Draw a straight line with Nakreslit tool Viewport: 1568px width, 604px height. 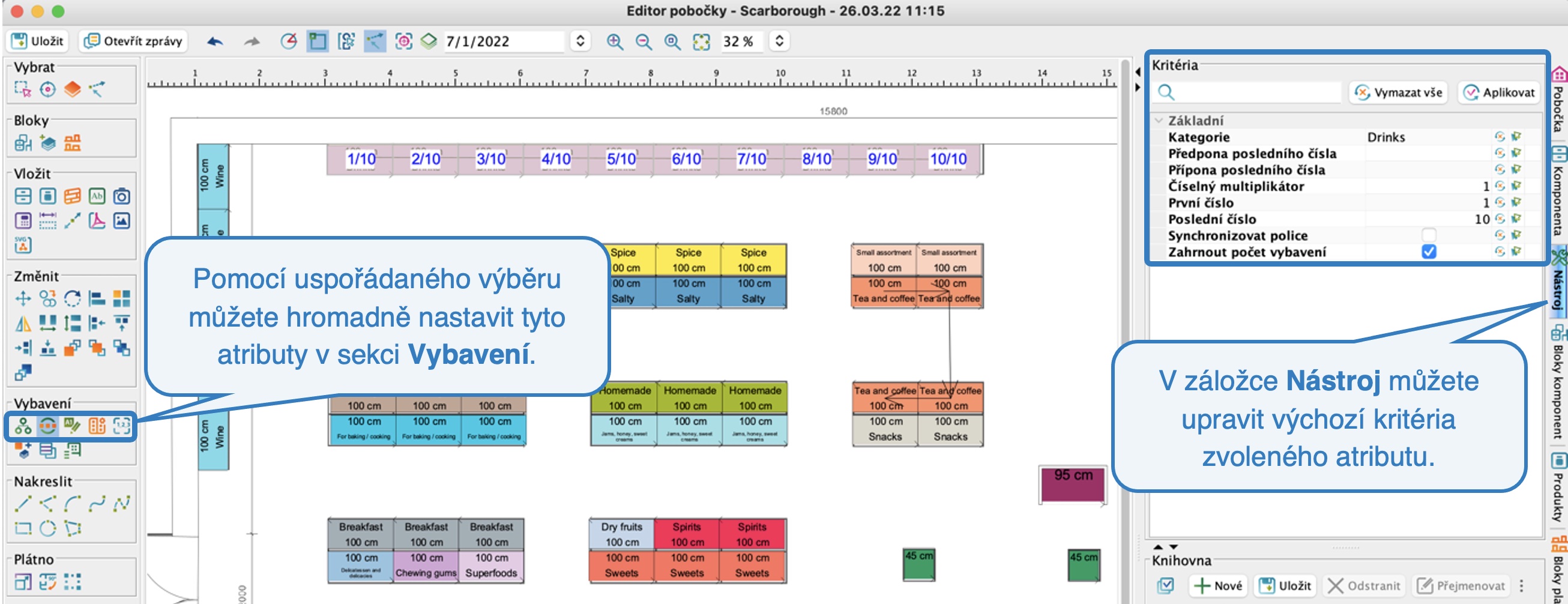click(x=23, y=504)
